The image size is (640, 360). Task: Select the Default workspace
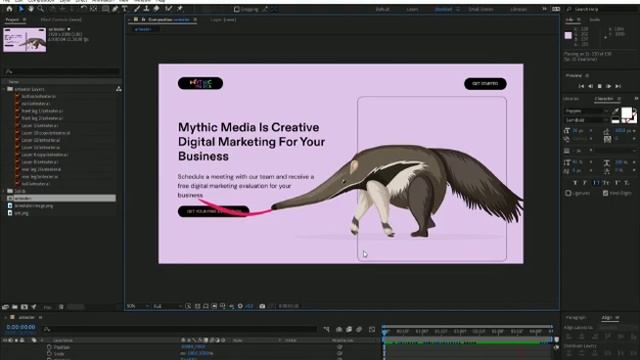382,9
